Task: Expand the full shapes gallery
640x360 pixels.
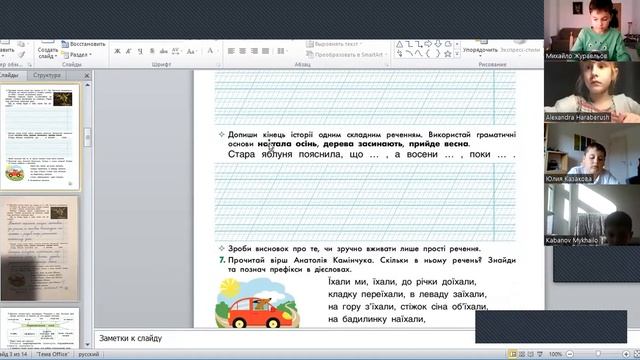Action: click(457, 54)
